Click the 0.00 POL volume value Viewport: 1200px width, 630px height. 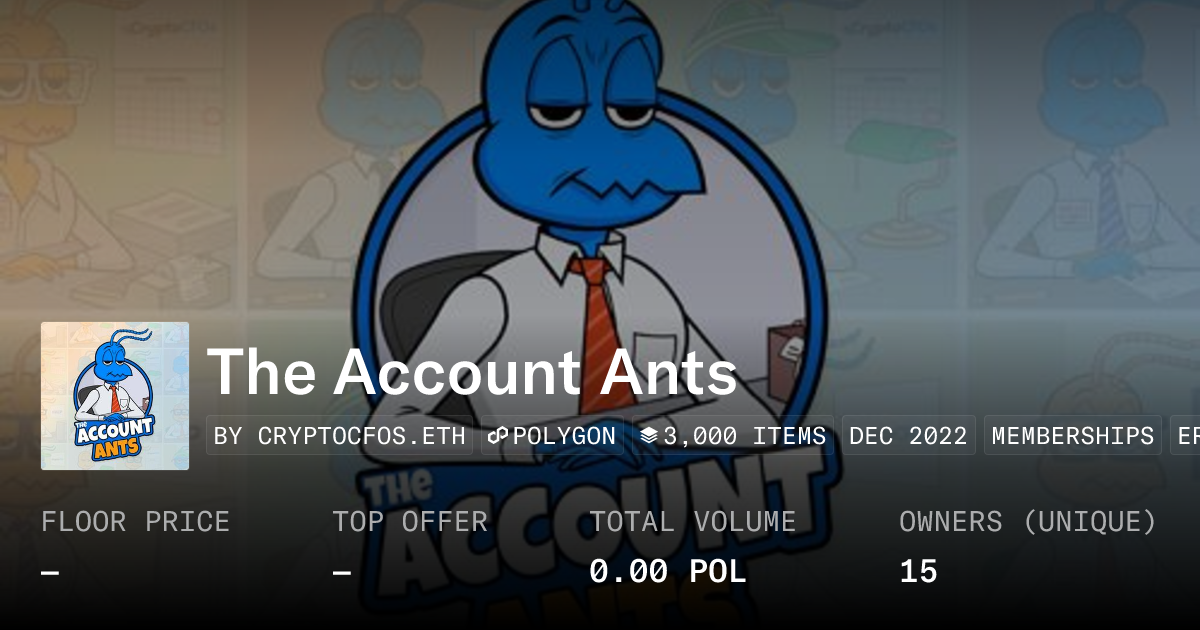click(667, 572)
